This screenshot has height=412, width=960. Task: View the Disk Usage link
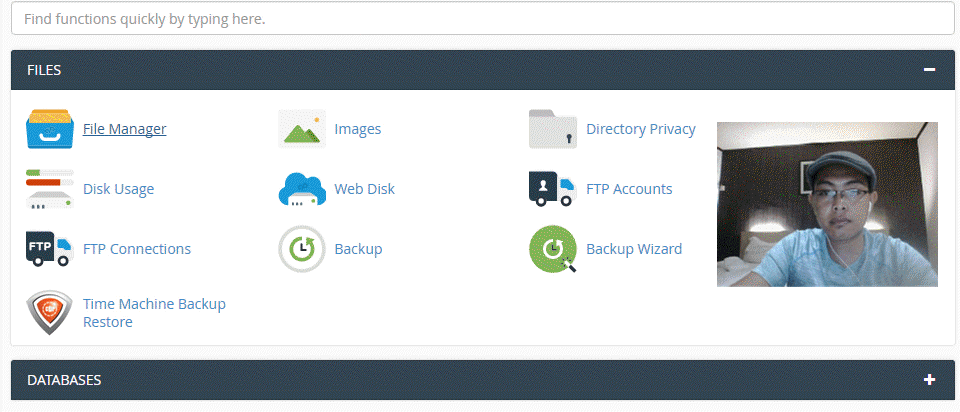click(118, 189)
